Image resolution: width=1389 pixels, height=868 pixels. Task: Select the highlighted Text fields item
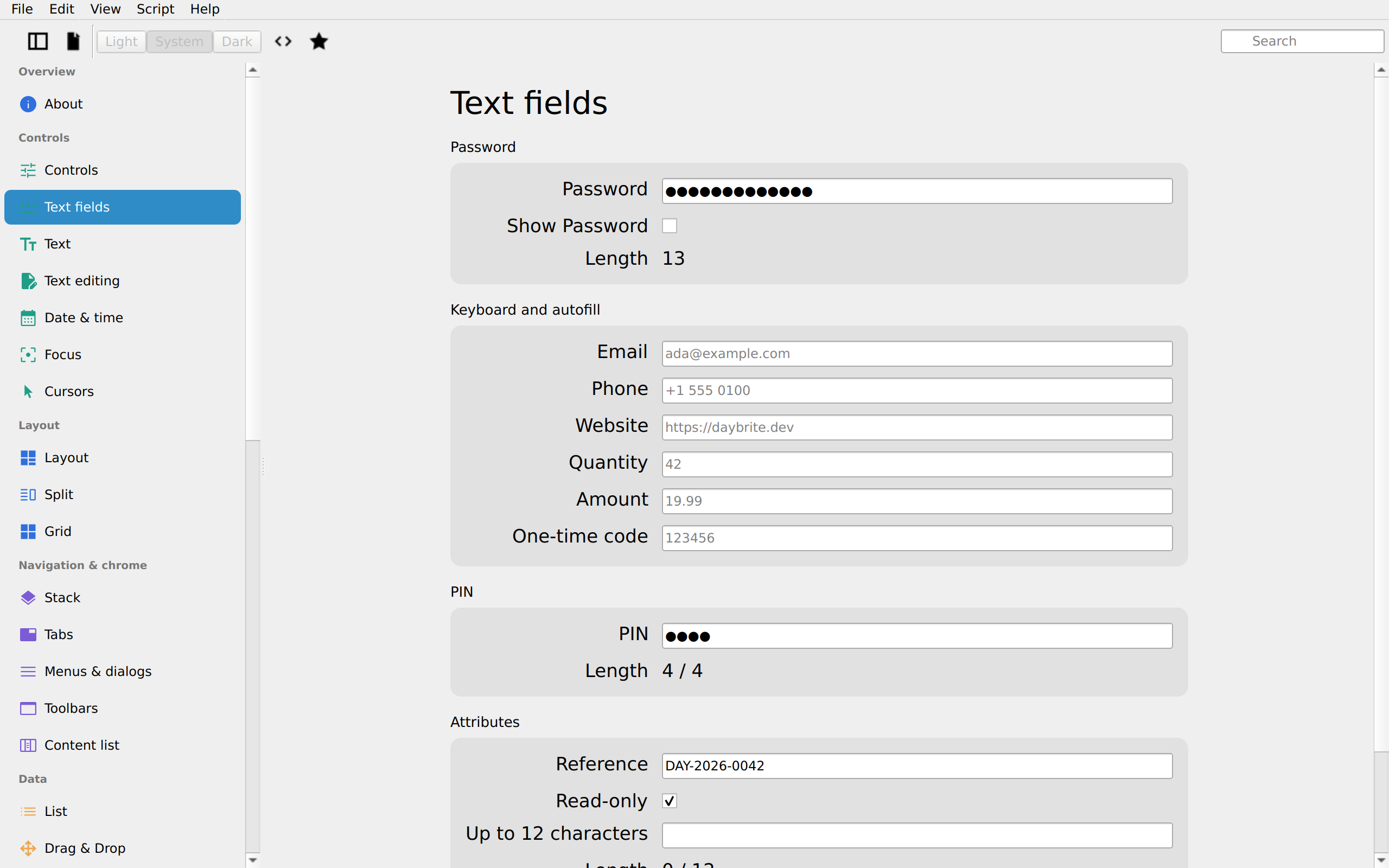coord(122,207)
